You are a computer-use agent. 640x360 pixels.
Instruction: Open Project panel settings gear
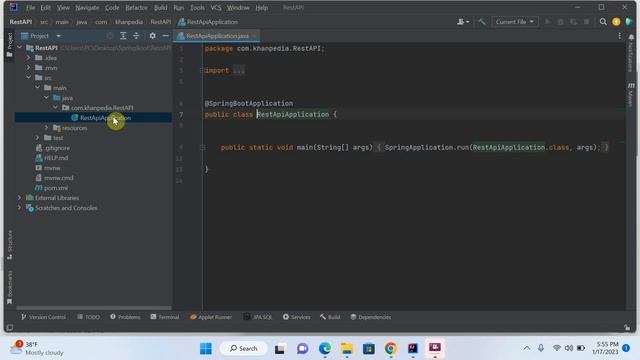[152, 36]
